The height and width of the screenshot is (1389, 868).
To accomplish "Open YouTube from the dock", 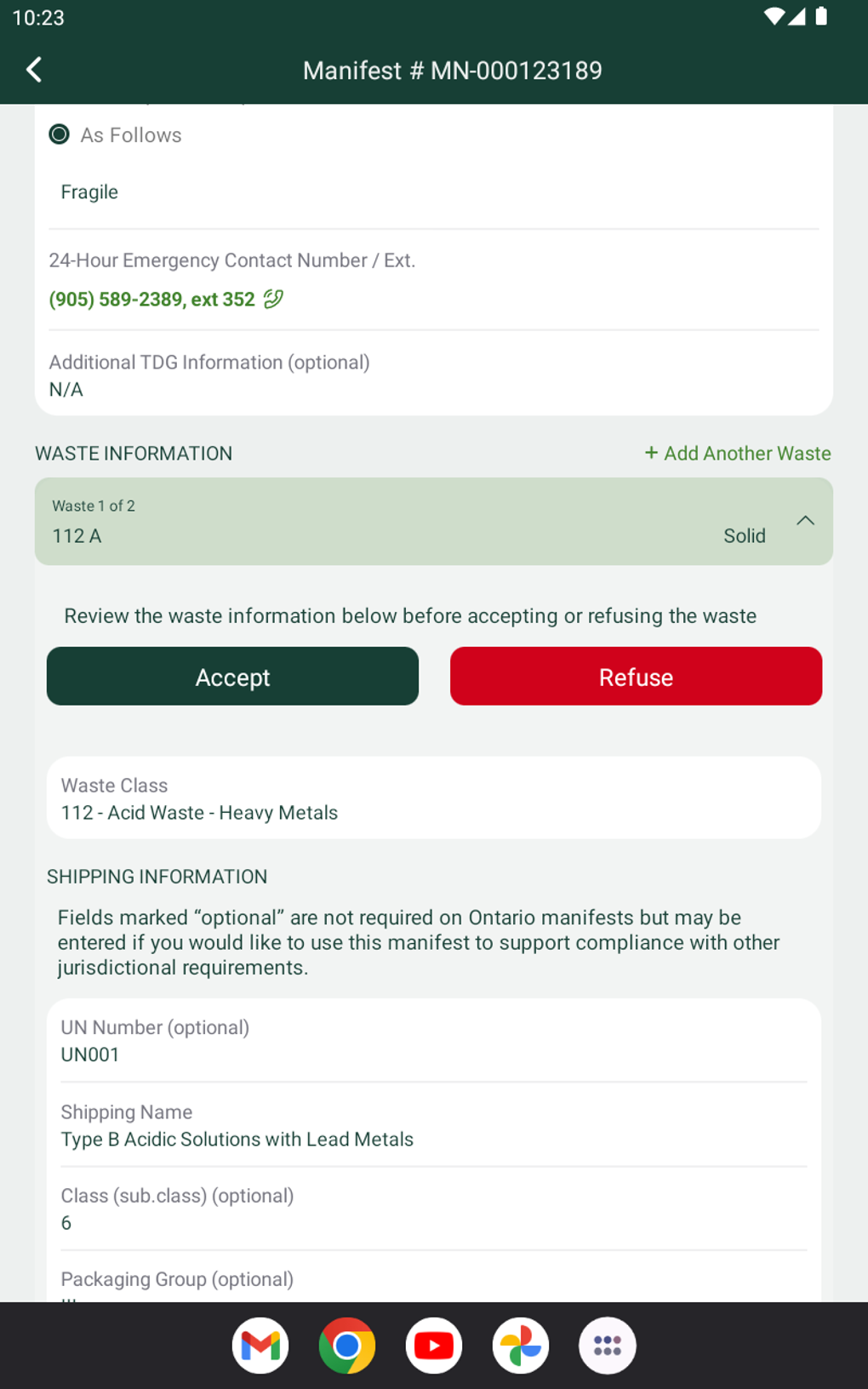I will click(434, 1346).
